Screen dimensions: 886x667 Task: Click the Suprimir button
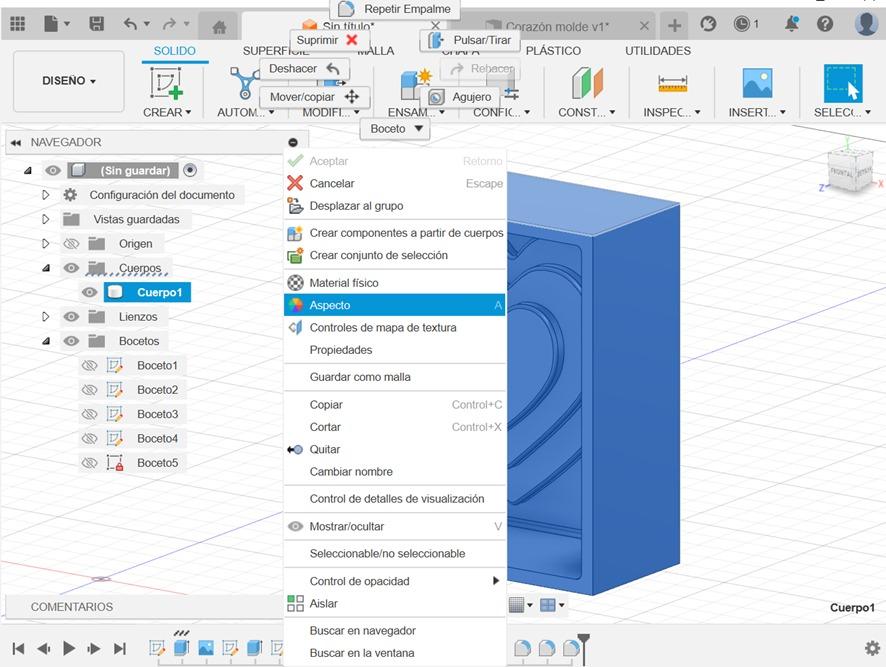pyautogui.click(x=329, y=40)
